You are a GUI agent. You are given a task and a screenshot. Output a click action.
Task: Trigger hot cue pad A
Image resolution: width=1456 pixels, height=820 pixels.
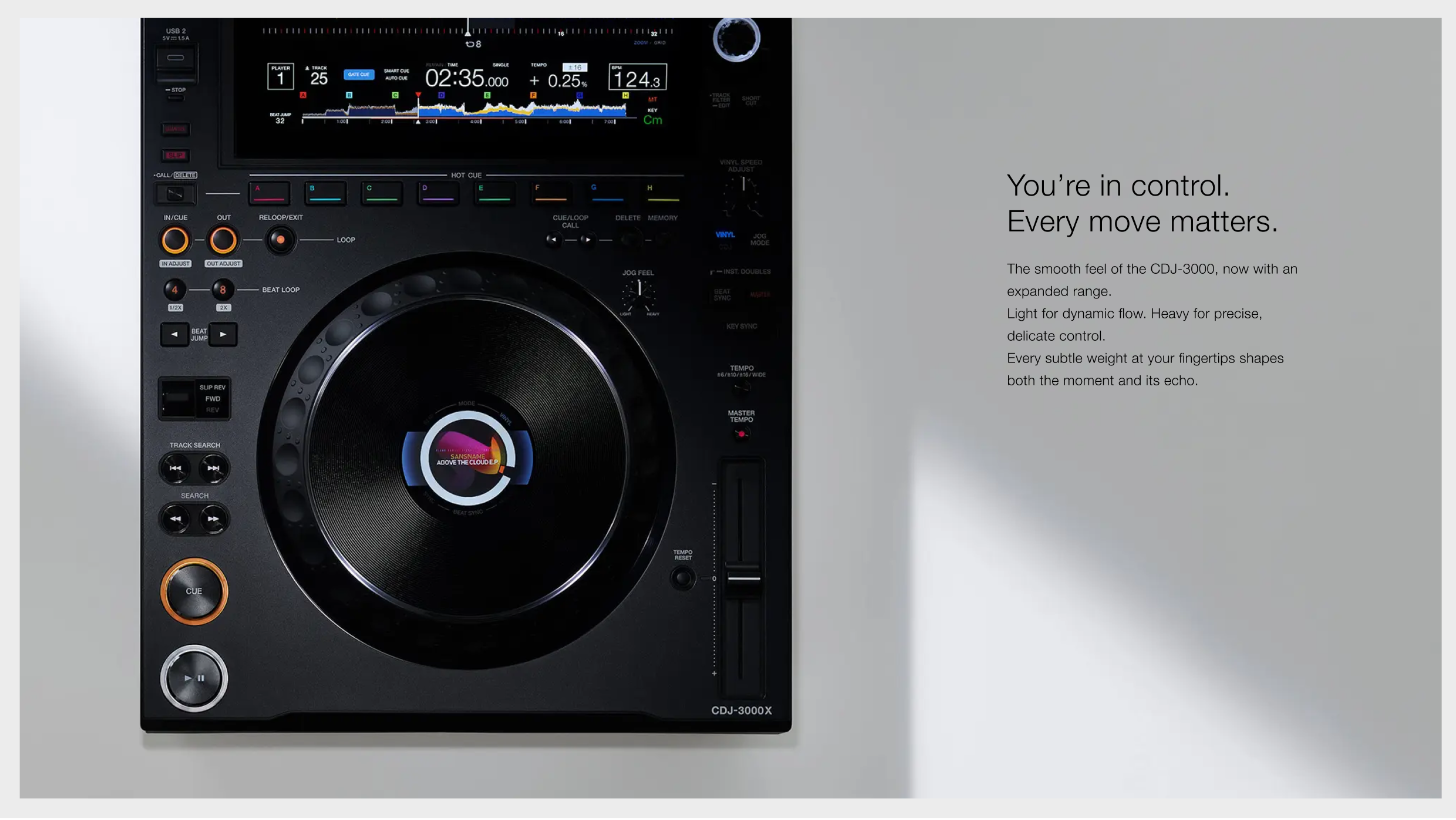[269, 193]
